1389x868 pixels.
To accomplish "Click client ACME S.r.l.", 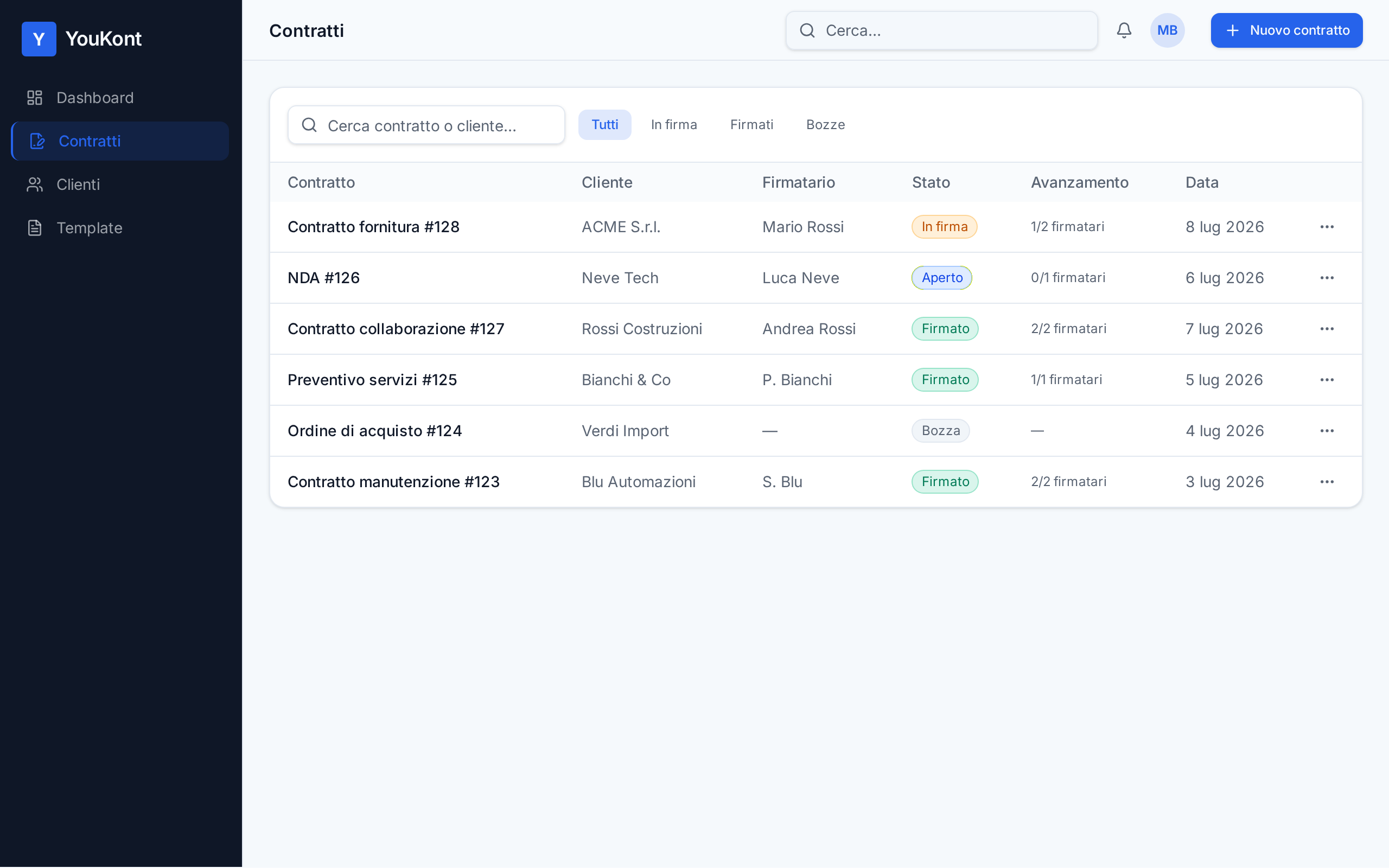I will click(x=621, y=227).
